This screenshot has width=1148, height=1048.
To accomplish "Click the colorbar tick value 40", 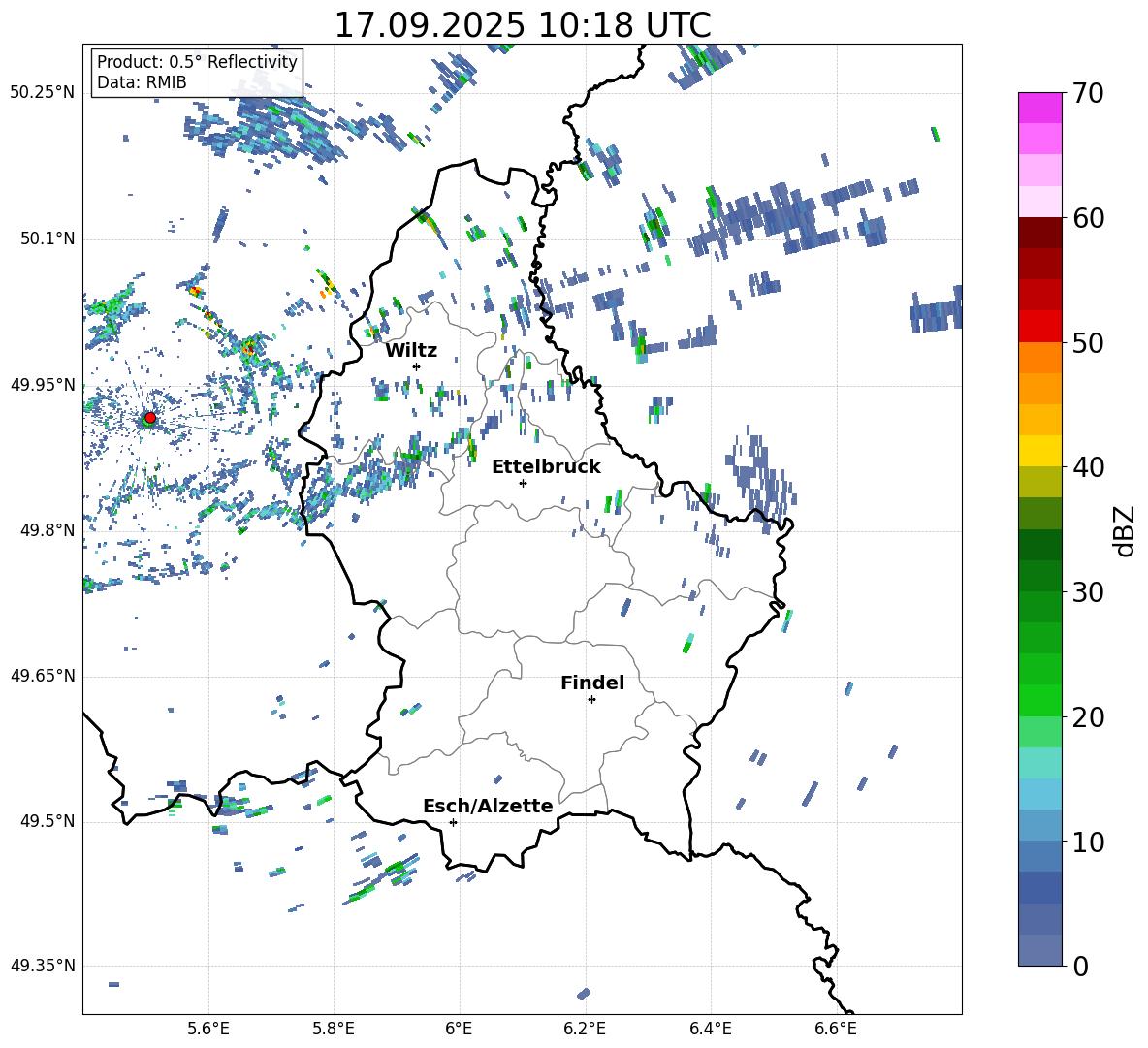I will [x=1088, y=467].
